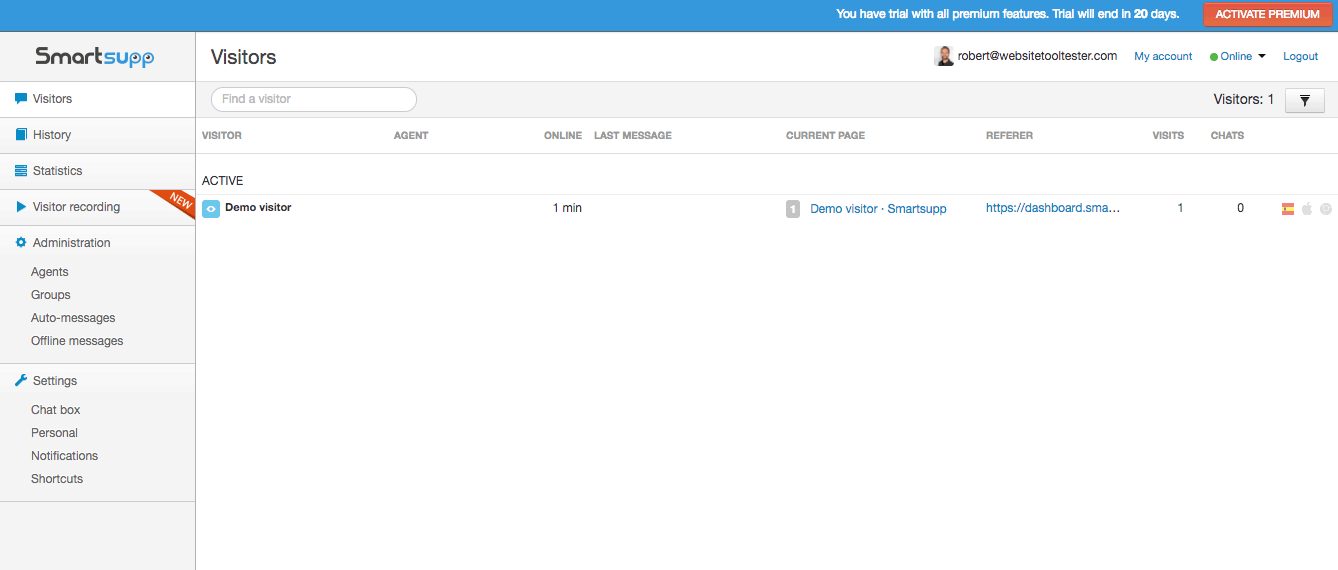Viewport: 1338px width, 570px height.
Task: Click the REFERER column header
Action: (x=1009, y=136)
